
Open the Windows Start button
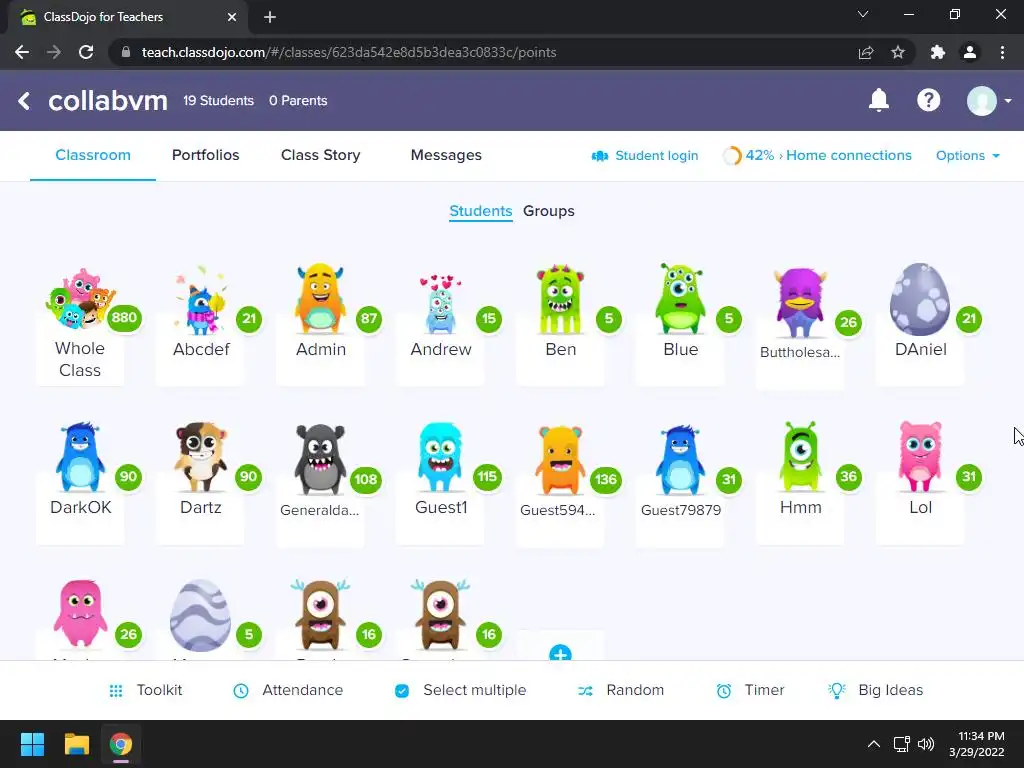point(32,744)
